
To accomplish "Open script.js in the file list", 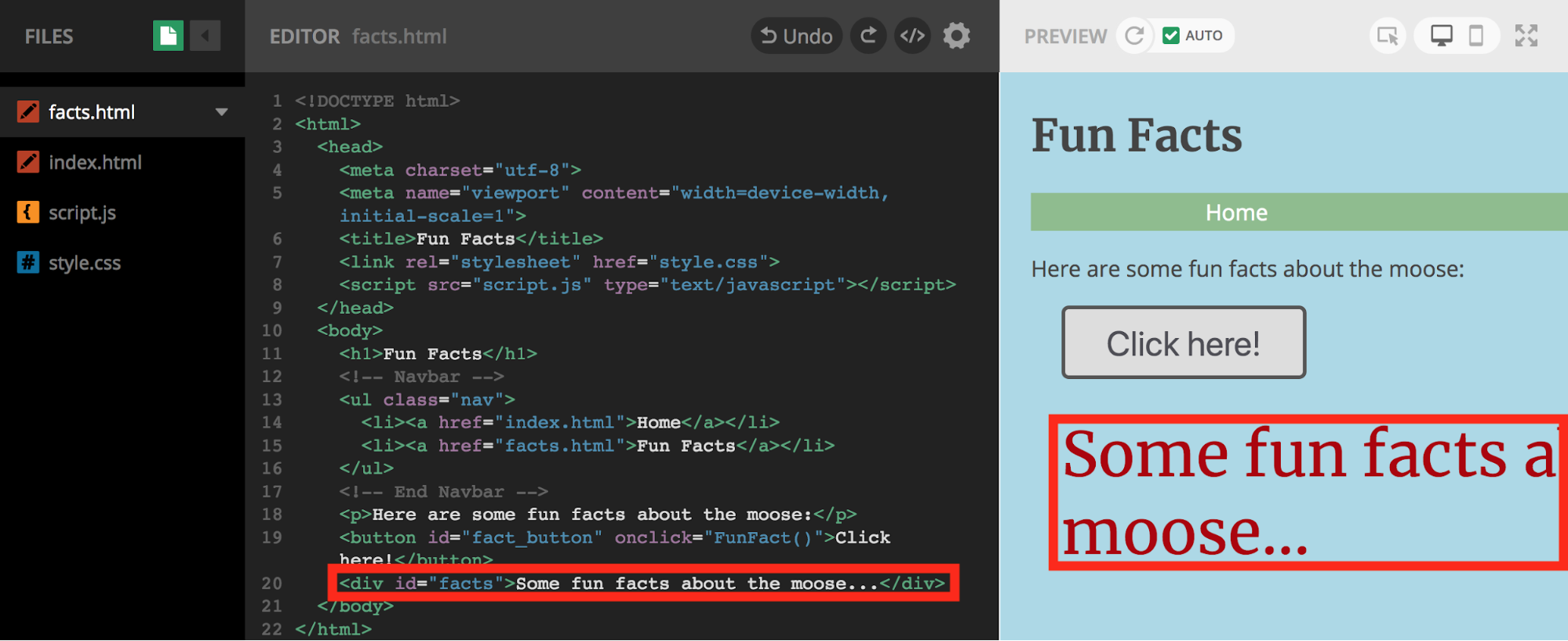I will (x=82, y=213).
